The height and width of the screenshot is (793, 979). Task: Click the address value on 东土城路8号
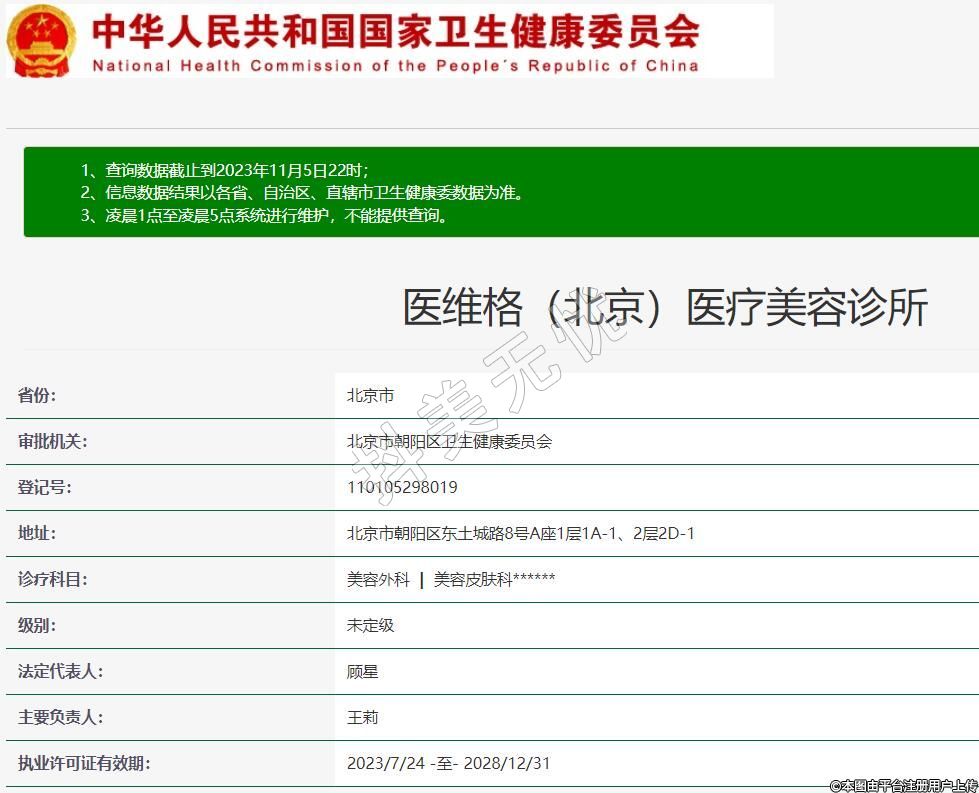point(520,533)
